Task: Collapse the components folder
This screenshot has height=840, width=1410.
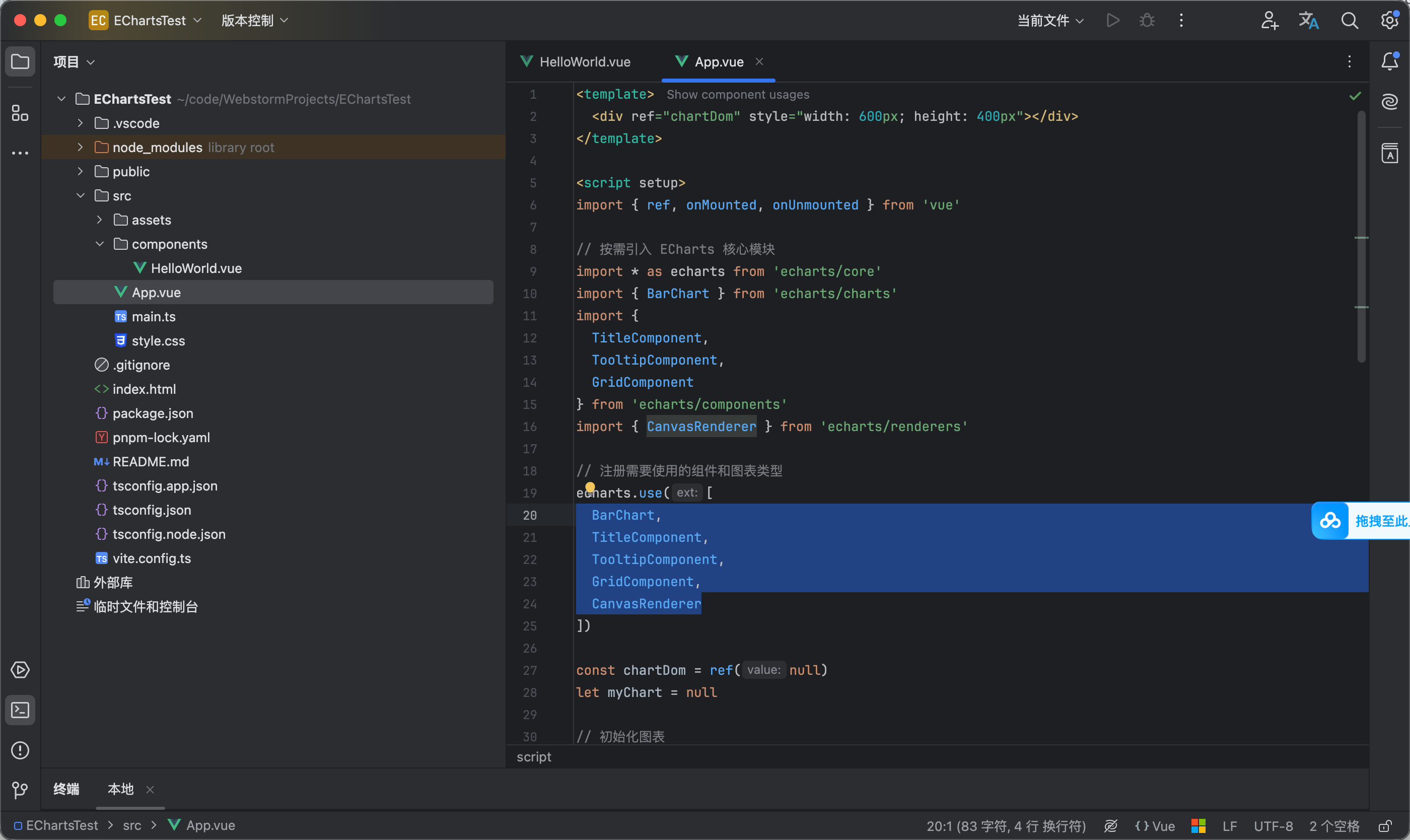Action: click(x=100, y=244)
